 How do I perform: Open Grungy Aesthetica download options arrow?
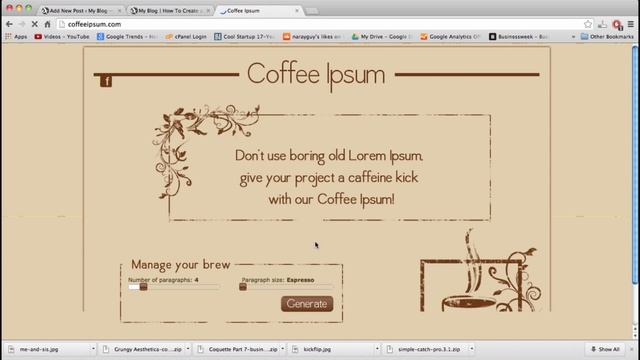point(188,349)
